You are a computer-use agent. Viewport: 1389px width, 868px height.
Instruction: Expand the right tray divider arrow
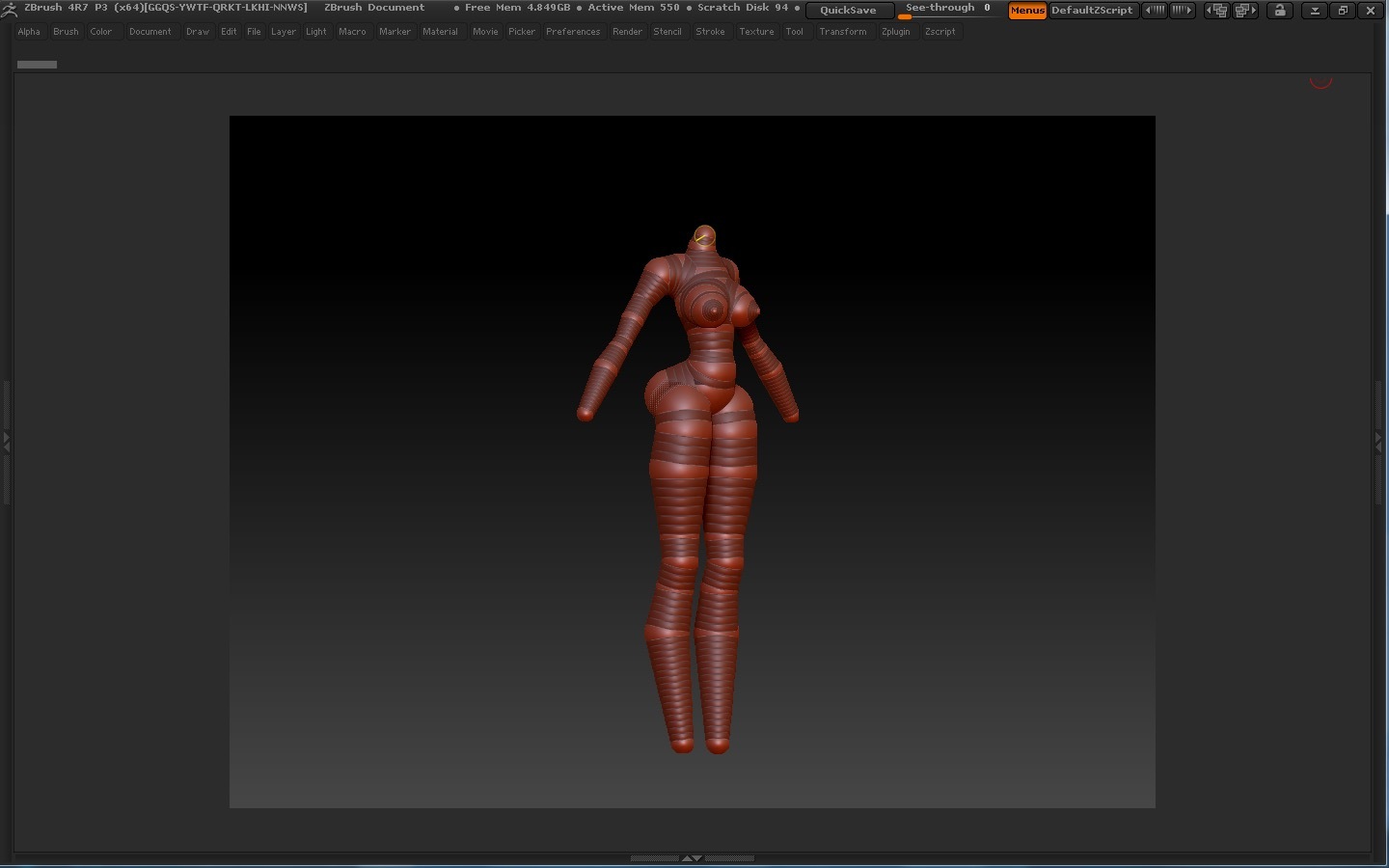point(1378,441)
